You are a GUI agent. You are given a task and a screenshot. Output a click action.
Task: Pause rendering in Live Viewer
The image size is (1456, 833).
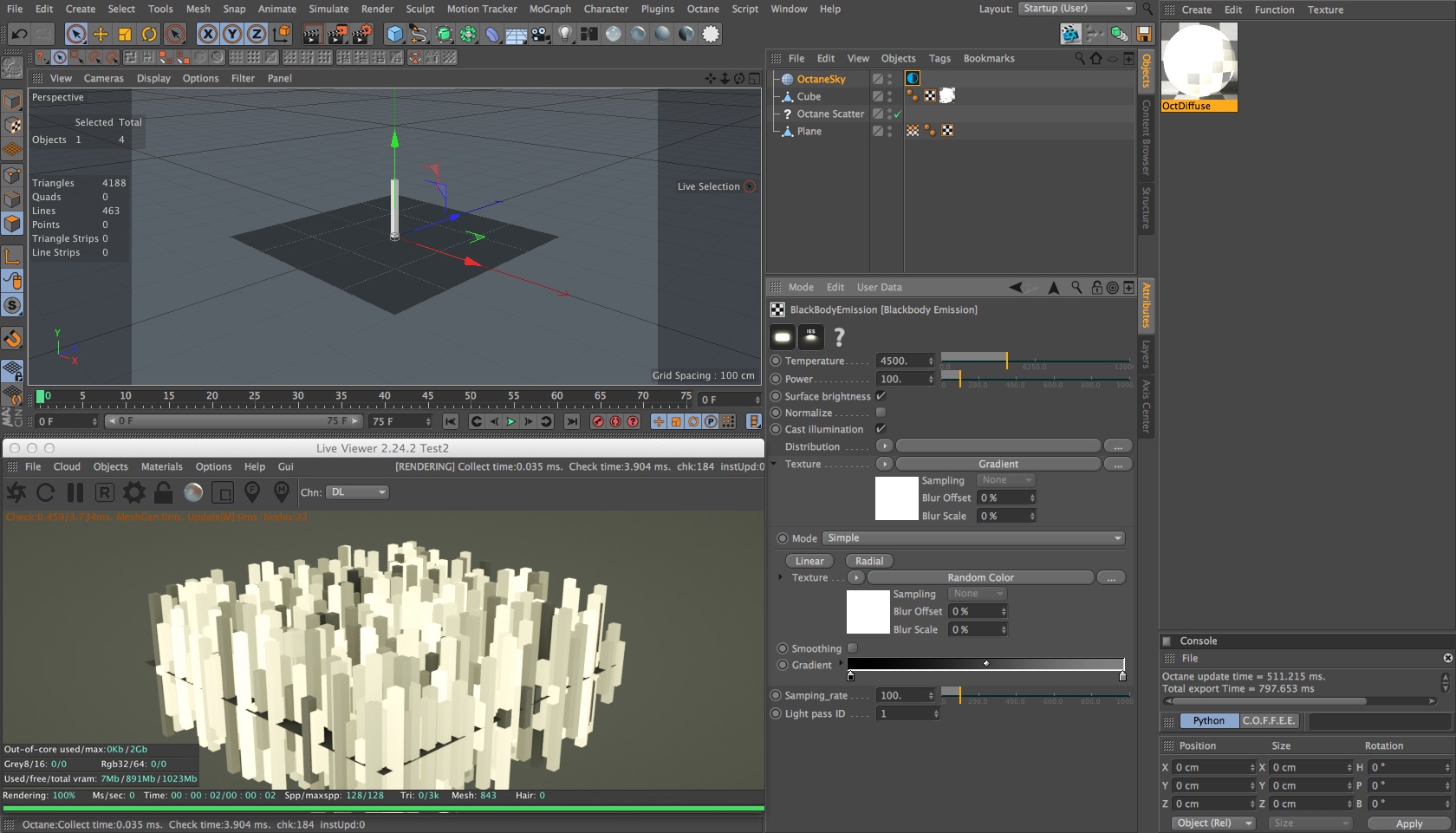(75, 492)
